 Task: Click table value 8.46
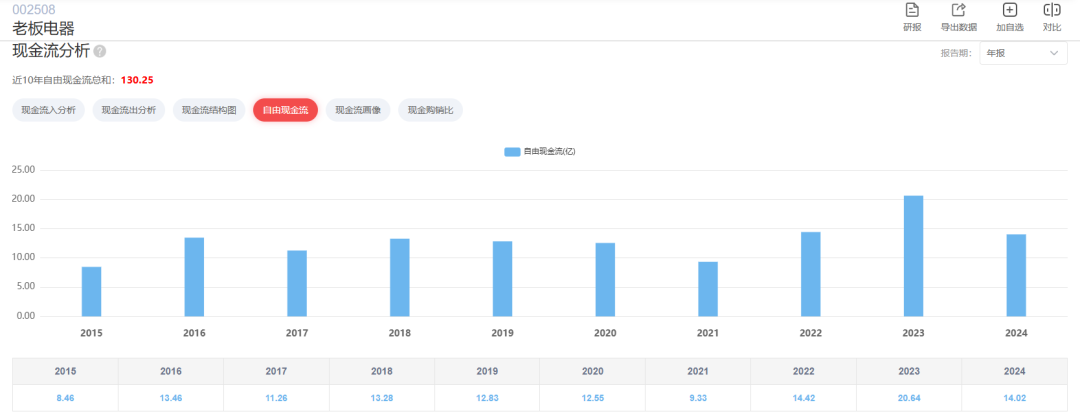[65, 398]
